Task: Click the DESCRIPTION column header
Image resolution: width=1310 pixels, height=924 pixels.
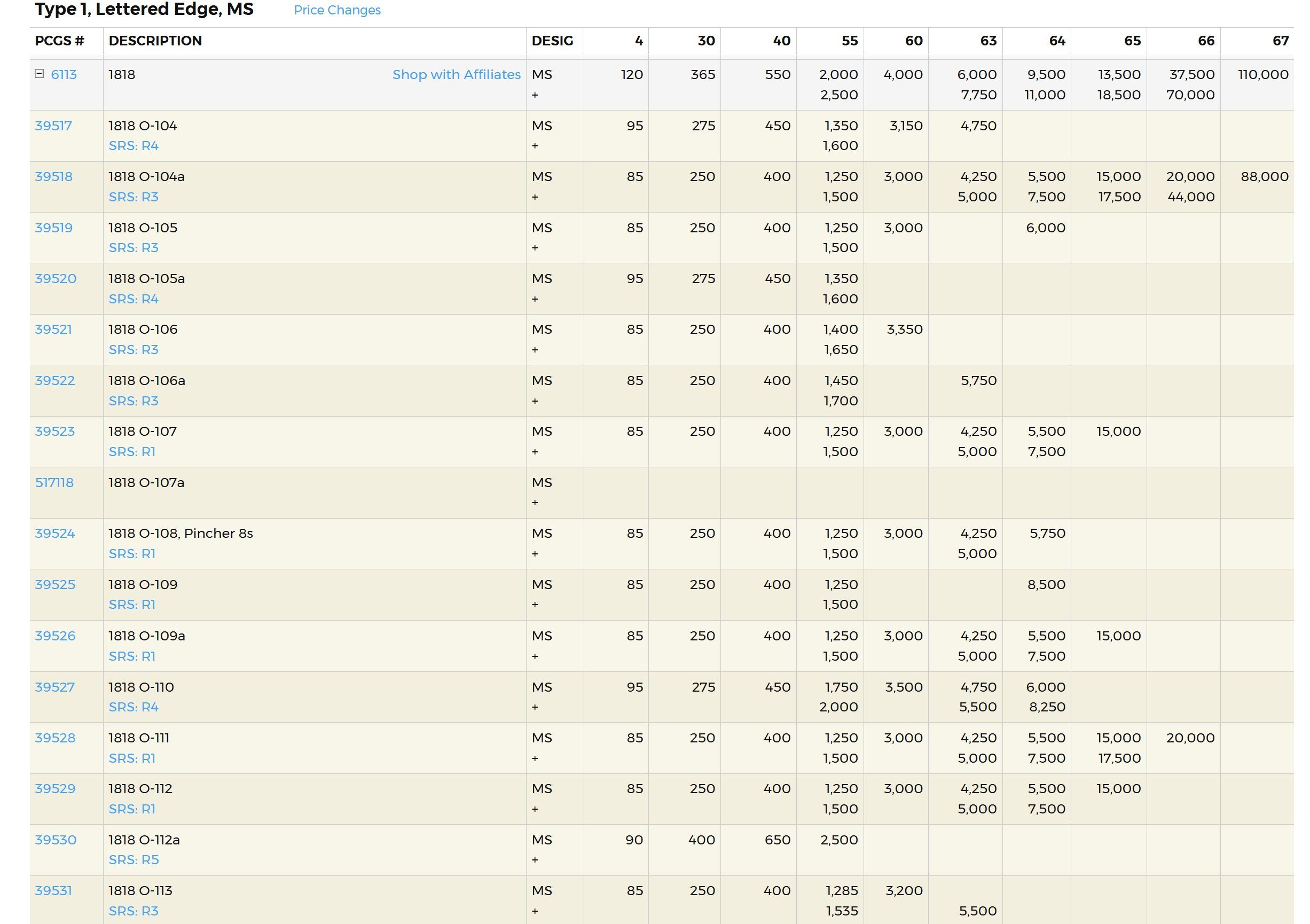Action: click(155, 41)
